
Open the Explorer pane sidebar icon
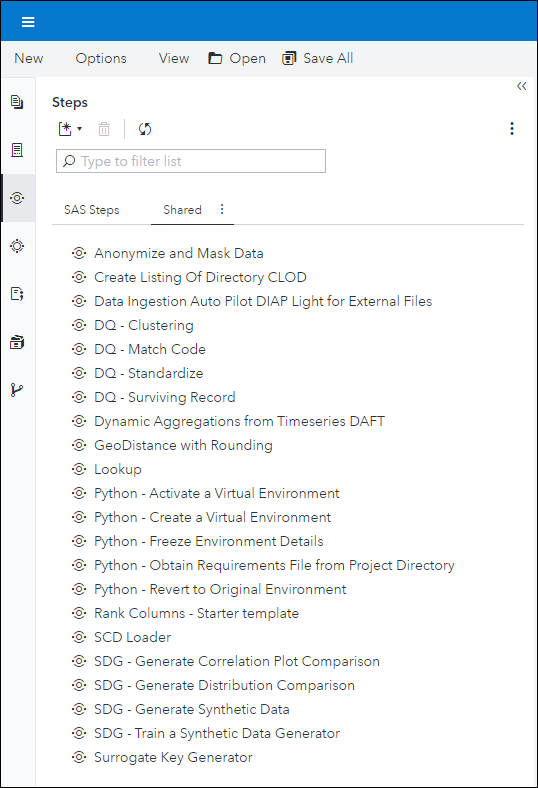[17, 102]
